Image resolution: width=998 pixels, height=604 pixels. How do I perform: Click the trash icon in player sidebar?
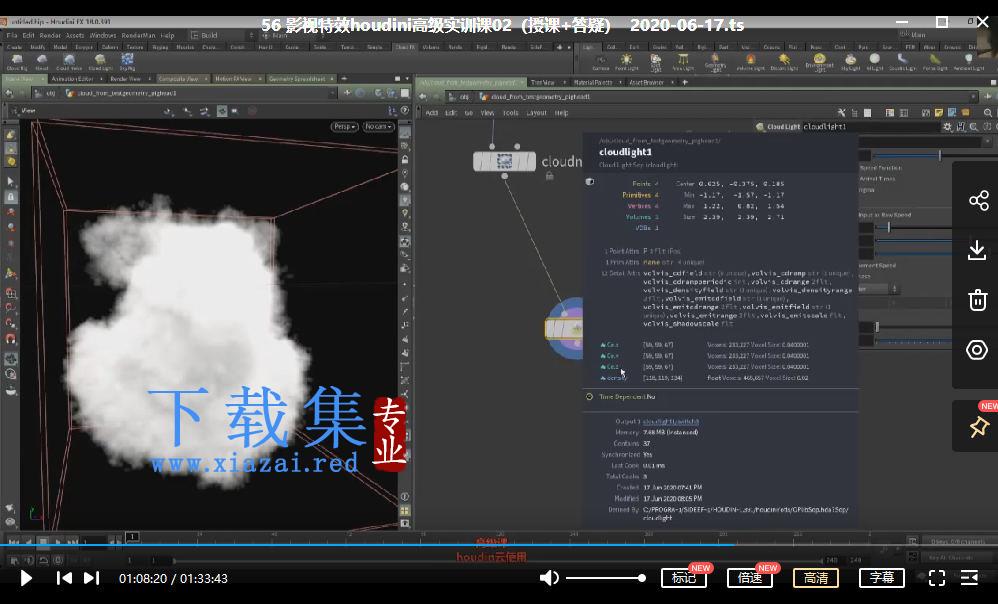pyautogui.click(x=978, y=300)
